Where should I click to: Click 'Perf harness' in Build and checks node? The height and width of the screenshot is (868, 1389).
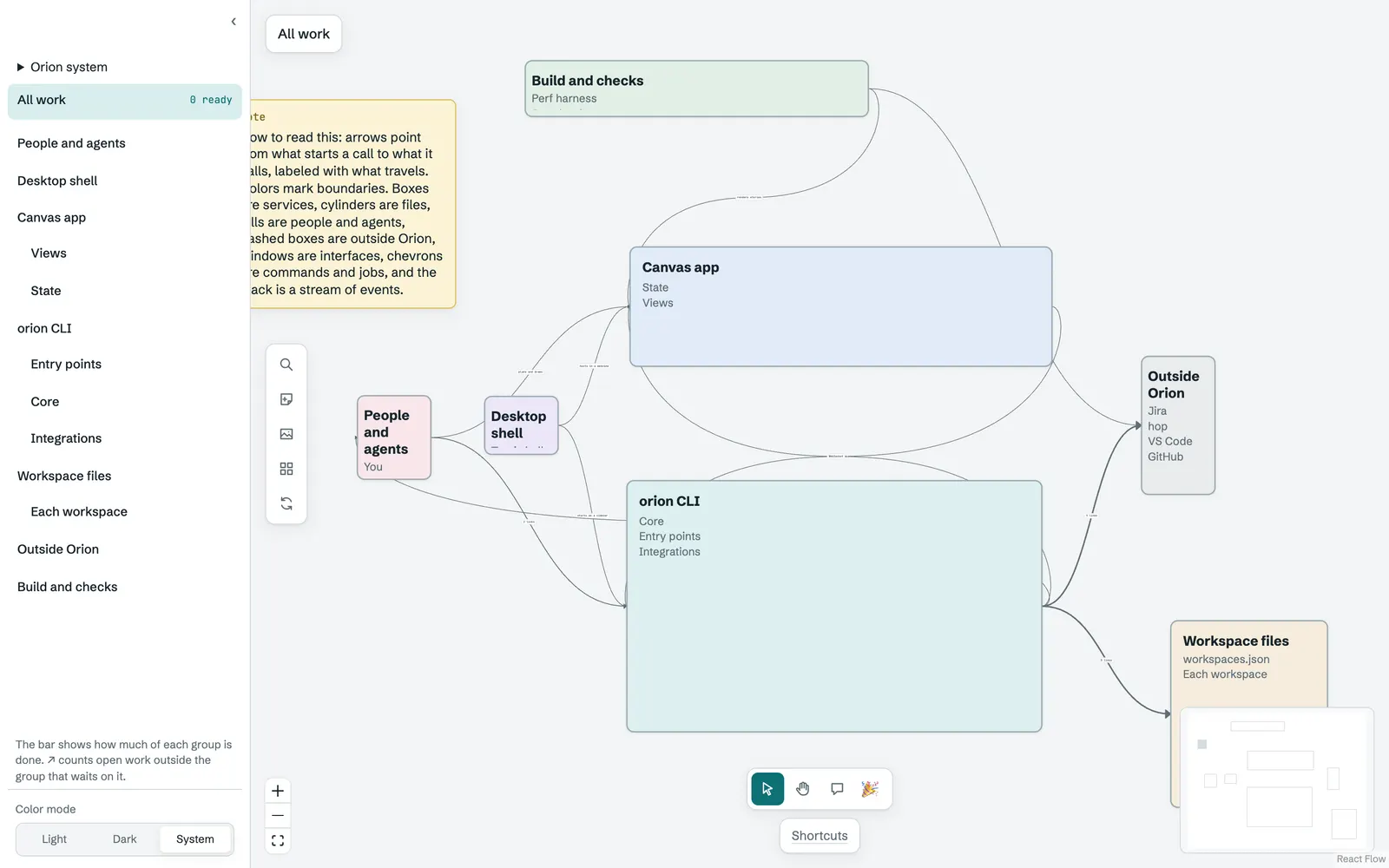564,99
